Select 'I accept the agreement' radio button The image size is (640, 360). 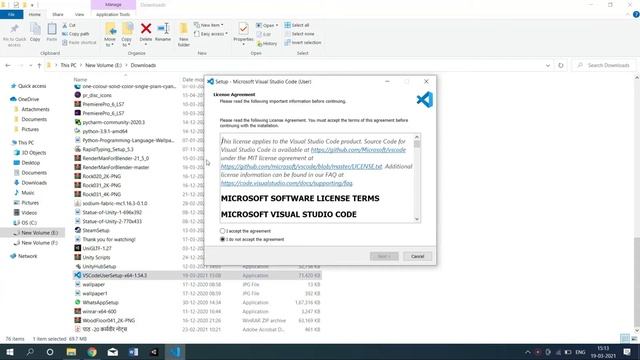click(x=222, y=231)
